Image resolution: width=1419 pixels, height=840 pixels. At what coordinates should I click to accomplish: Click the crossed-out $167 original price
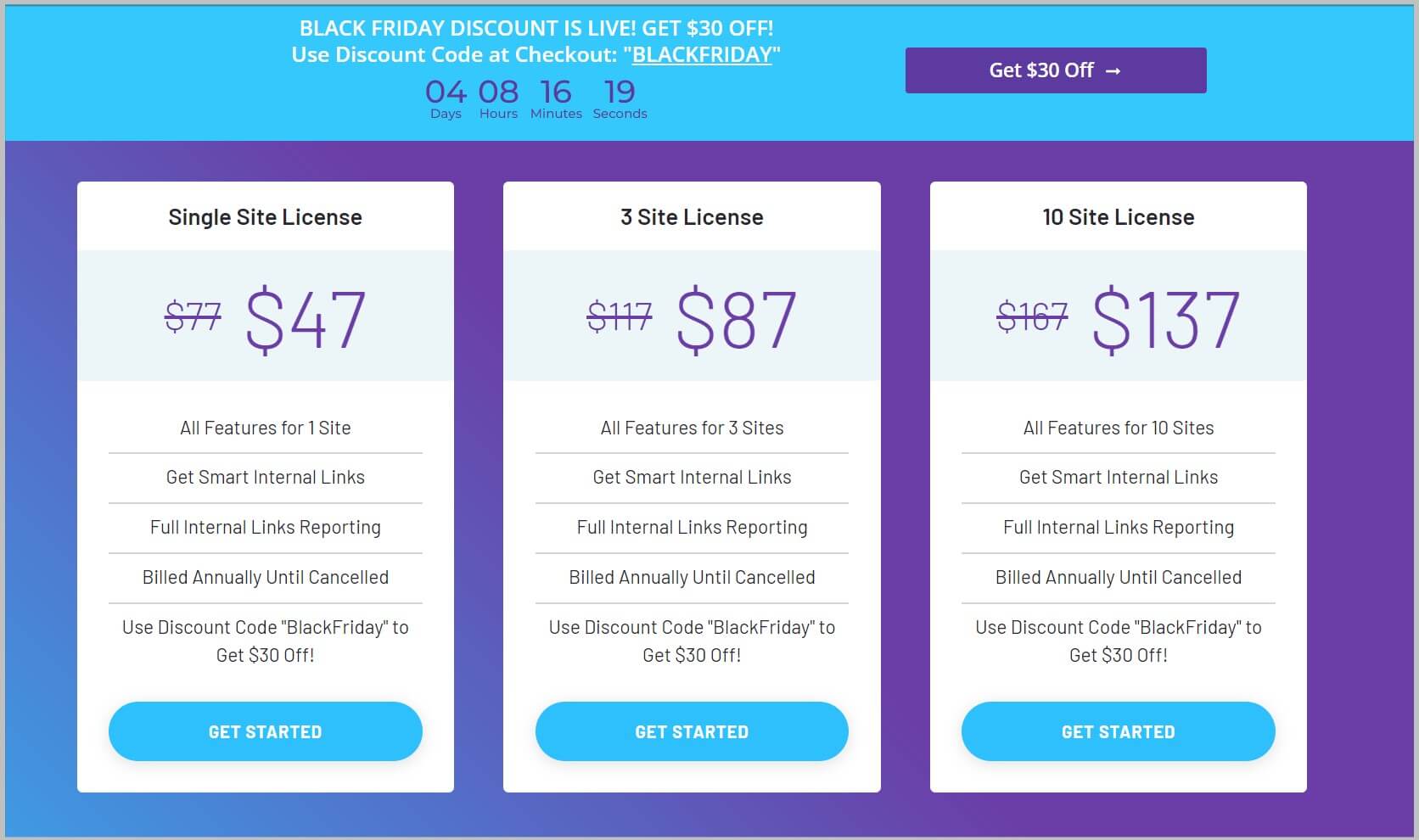pos(1032,317)
